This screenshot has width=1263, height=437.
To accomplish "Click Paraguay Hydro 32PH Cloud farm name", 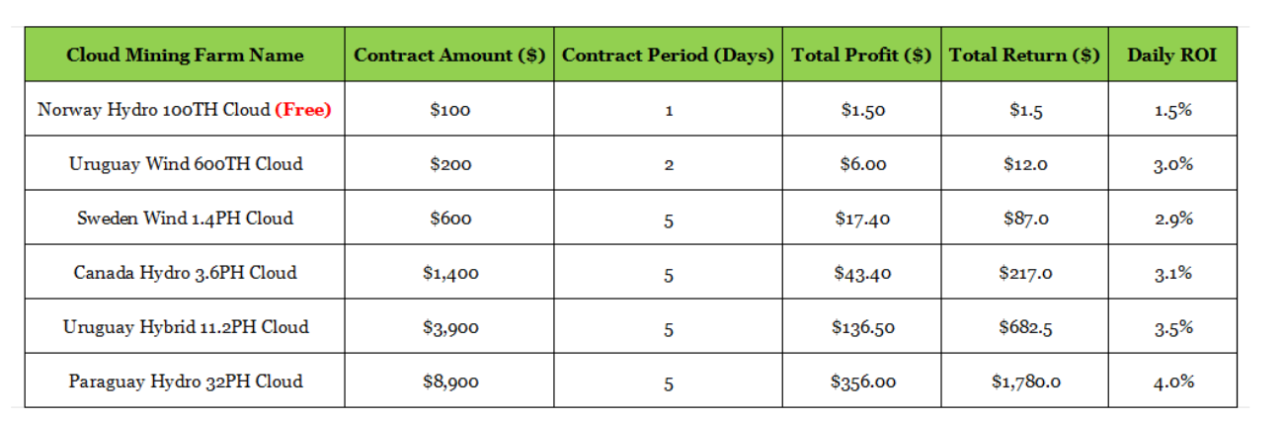I will (x=185, y=381).
